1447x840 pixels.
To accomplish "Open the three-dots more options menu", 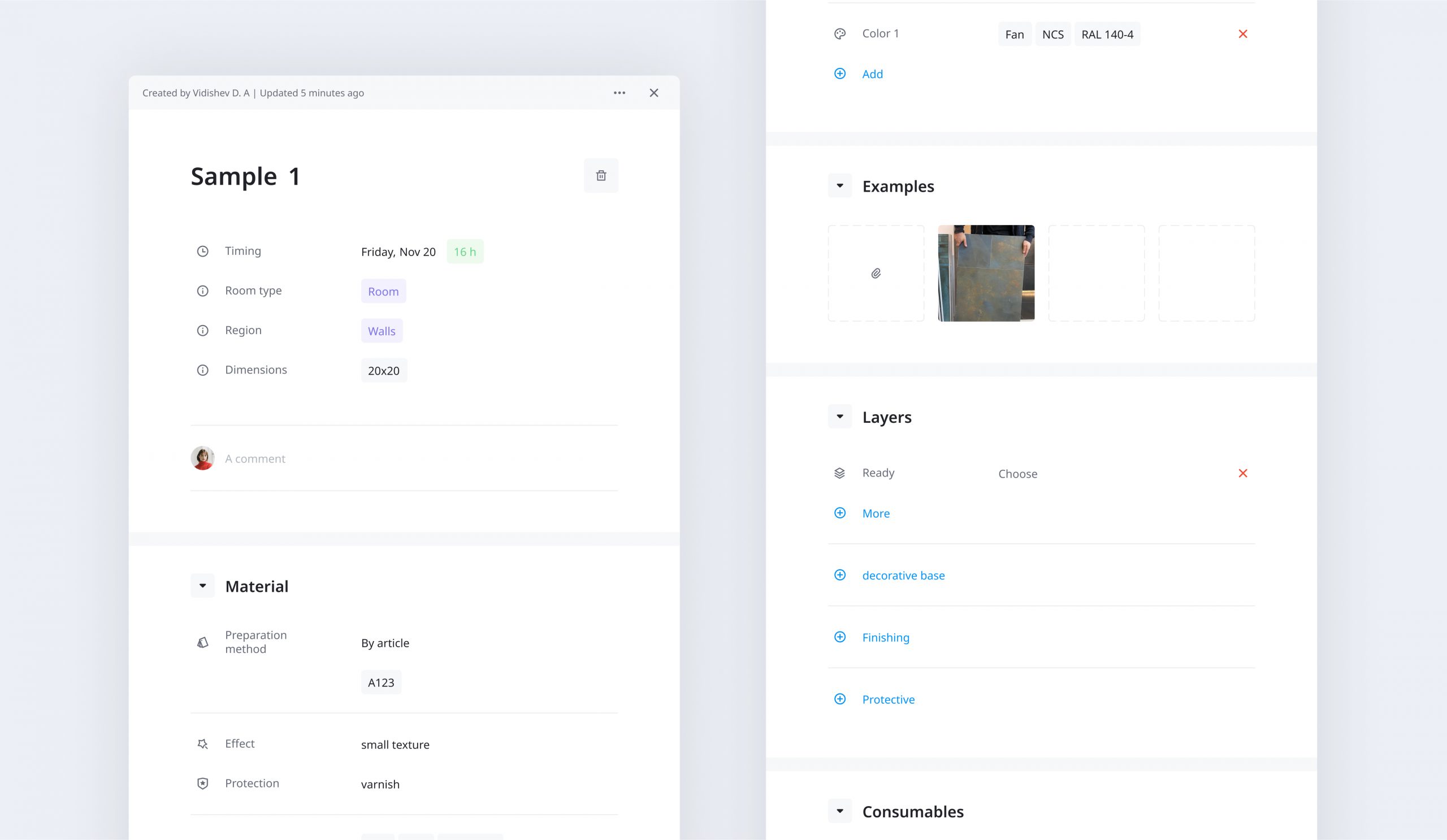I will click(x=619, y=93).
